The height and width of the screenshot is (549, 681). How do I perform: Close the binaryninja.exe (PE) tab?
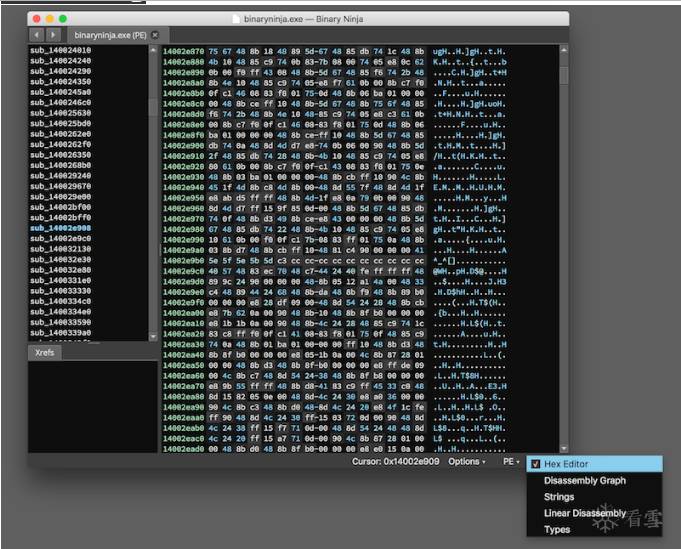click(x=155, y=35)
